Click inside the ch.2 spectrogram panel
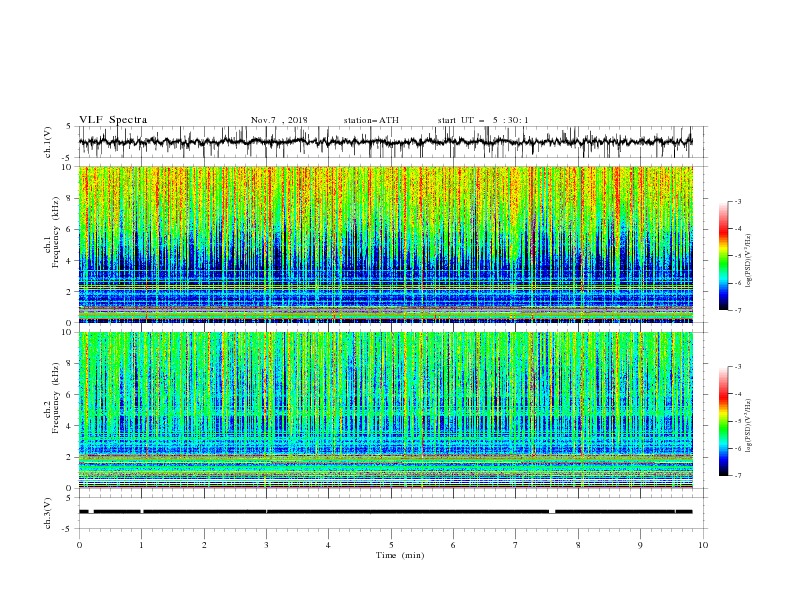The height and width of the screenshot is (612, 792). [386, 410]
